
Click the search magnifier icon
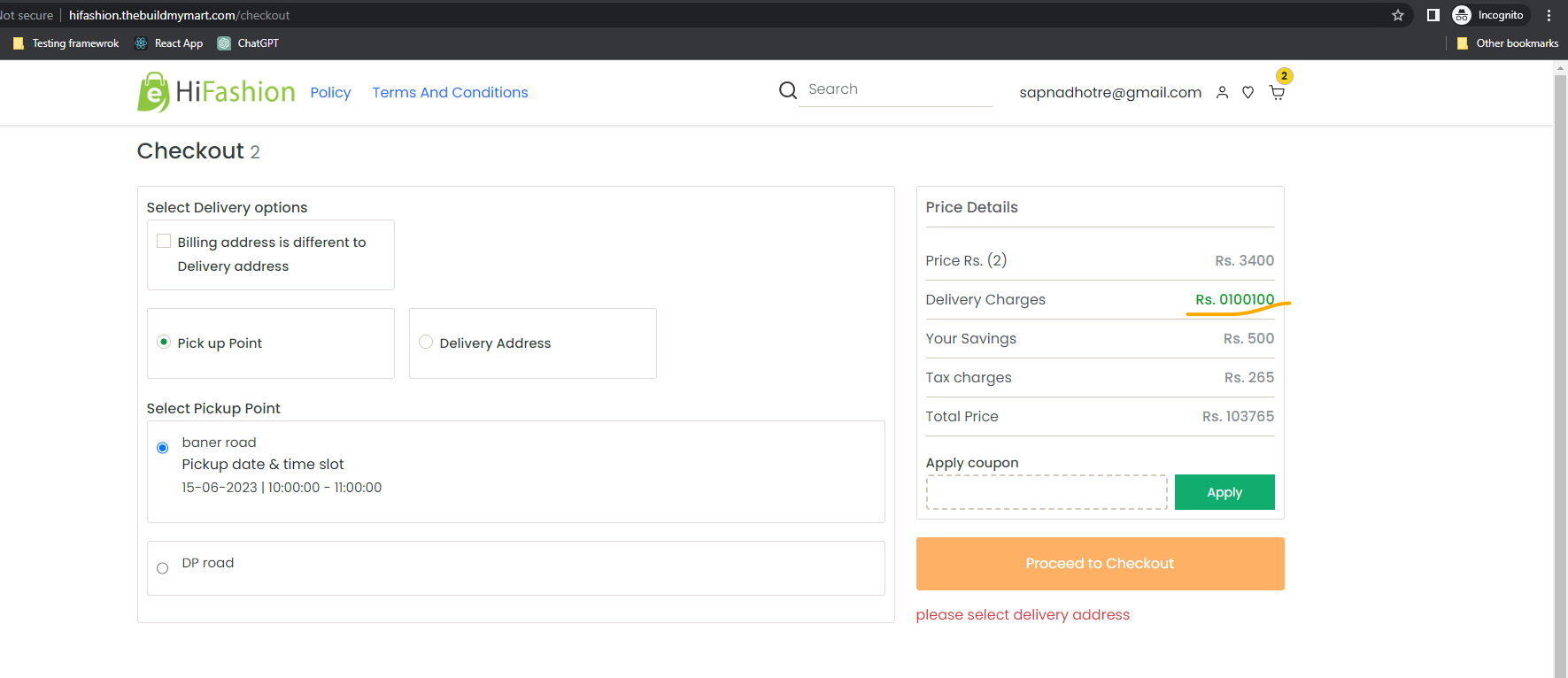coord(787,90)
